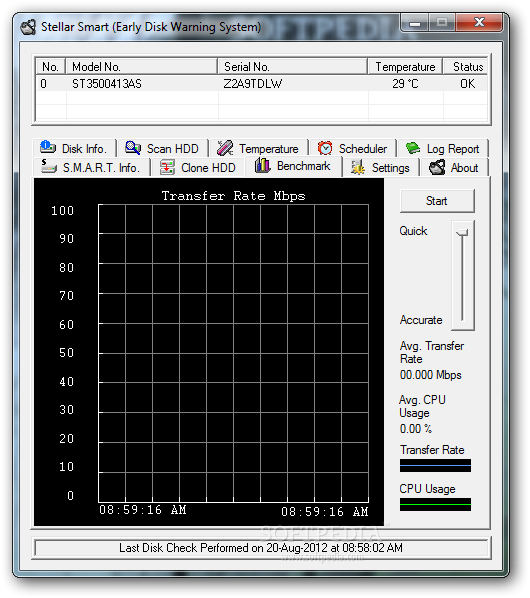This screenshot has height=598, width=530.
Task: Start the benchmark with the Start button
Action: coord(437,201)
